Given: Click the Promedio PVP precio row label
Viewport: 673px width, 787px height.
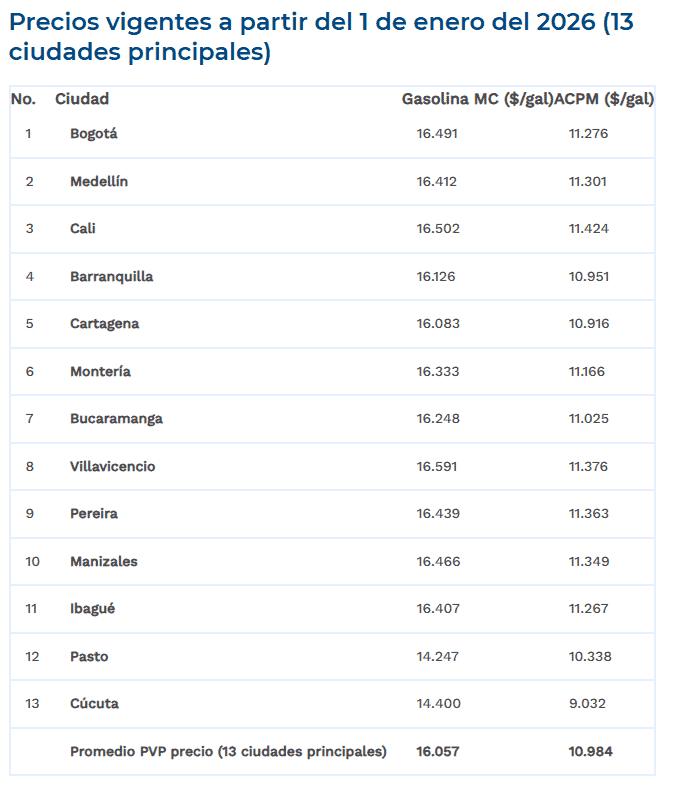Looking at the screenshot, I should point(228,752).
